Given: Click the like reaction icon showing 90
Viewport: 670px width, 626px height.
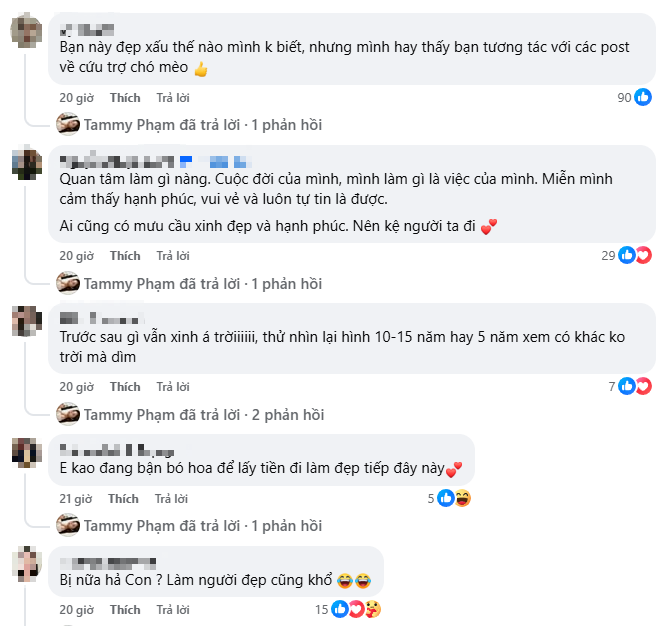Looking at the screenshot, I should point(643,98).
